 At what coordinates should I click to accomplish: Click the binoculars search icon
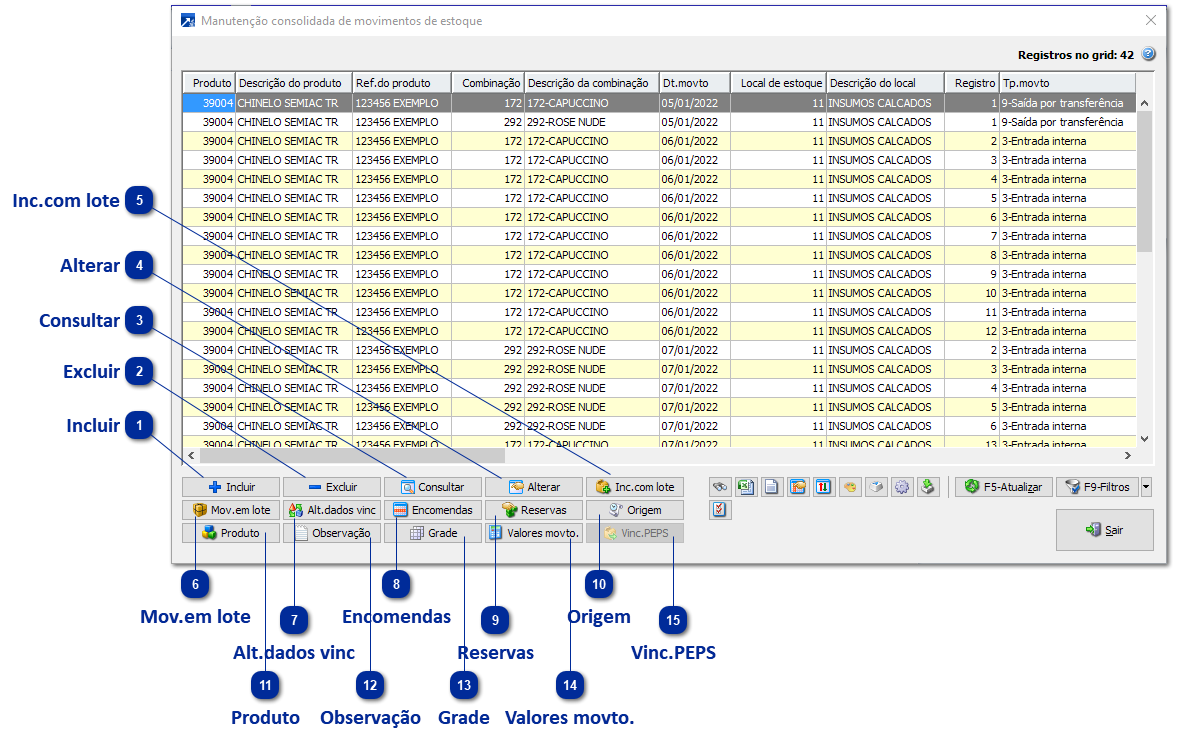click(720, 487)
